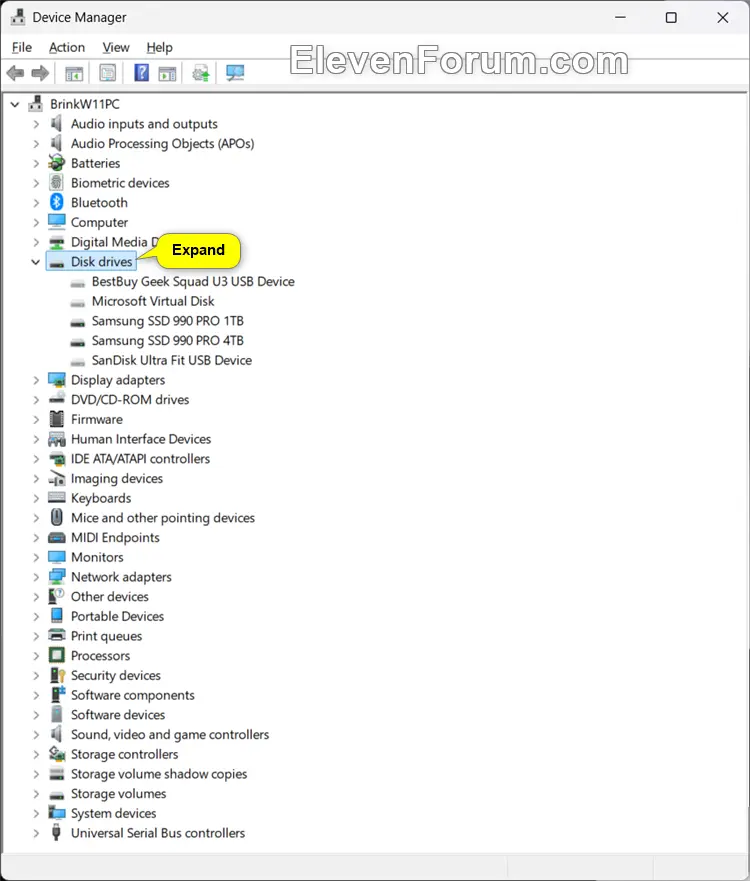The height and width of the screenshot is (881, 750).
Task: Expand Sound, video and game controllers
Action: tap(36, 734)
